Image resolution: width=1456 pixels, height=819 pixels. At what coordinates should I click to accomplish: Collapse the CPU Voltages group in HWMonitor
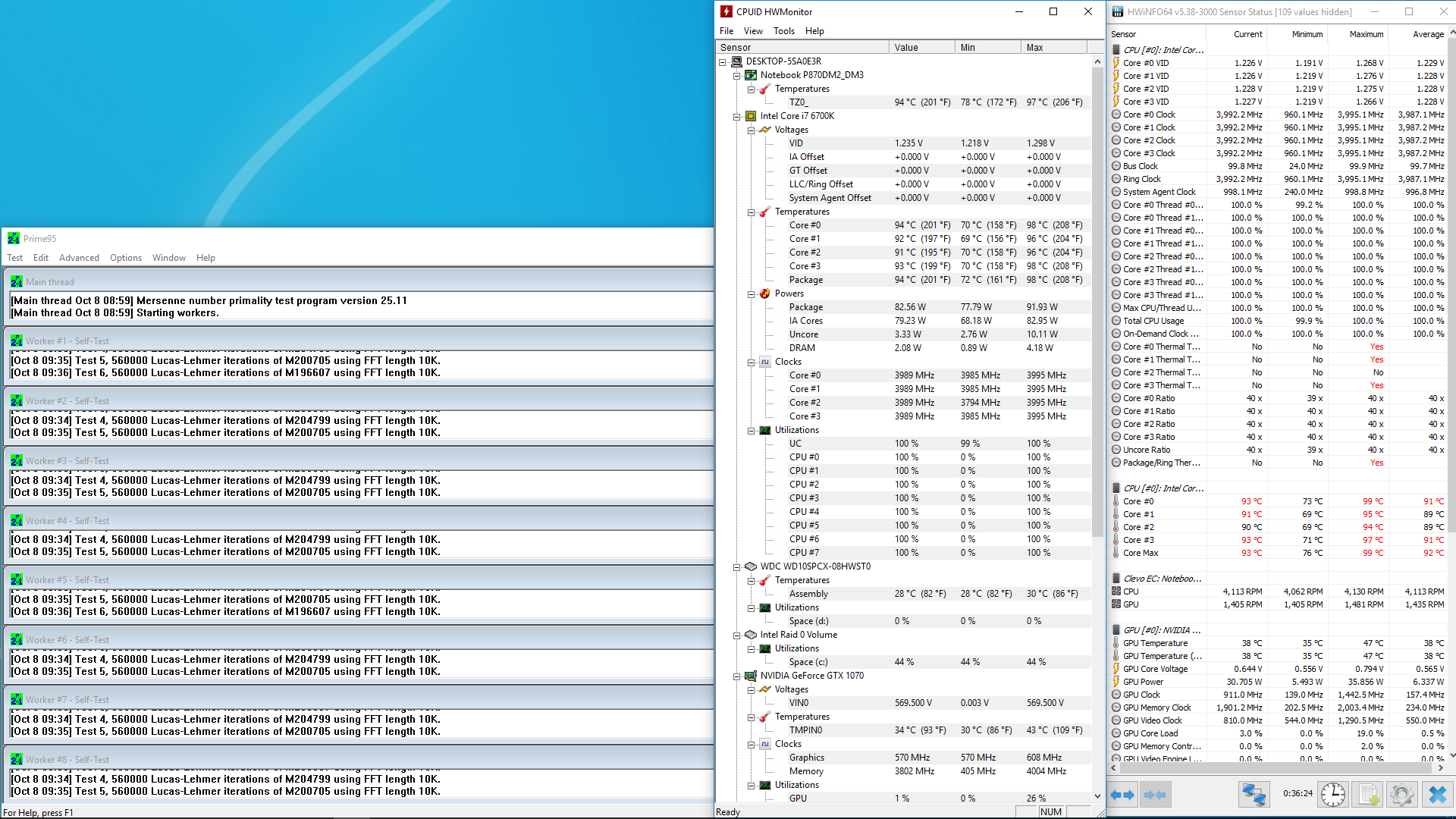(x=751, y=130)
